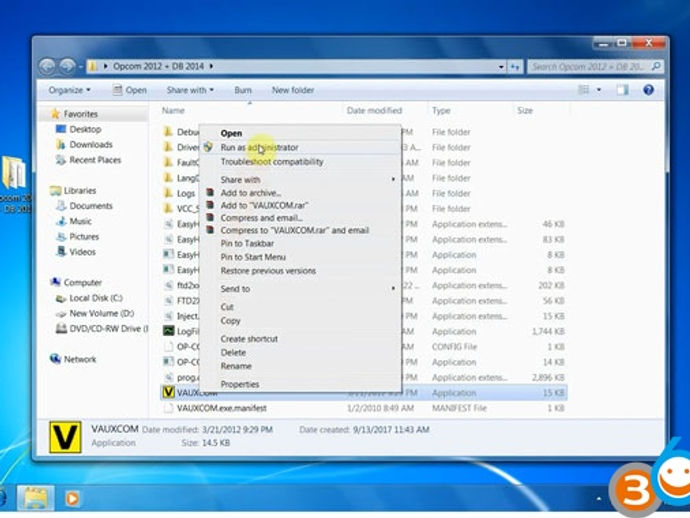Open the Share with toolbar dropdown

[190, 90]
